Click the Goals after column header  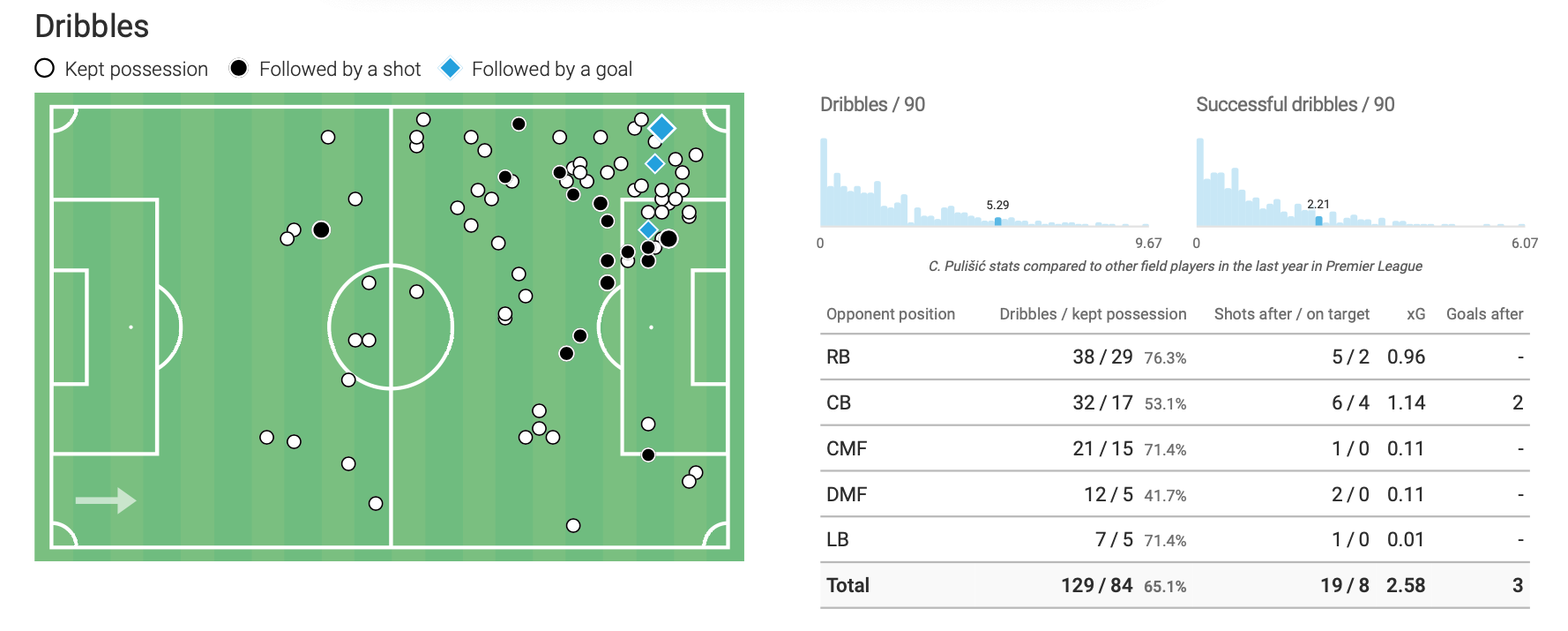(x=1484, y=314)
